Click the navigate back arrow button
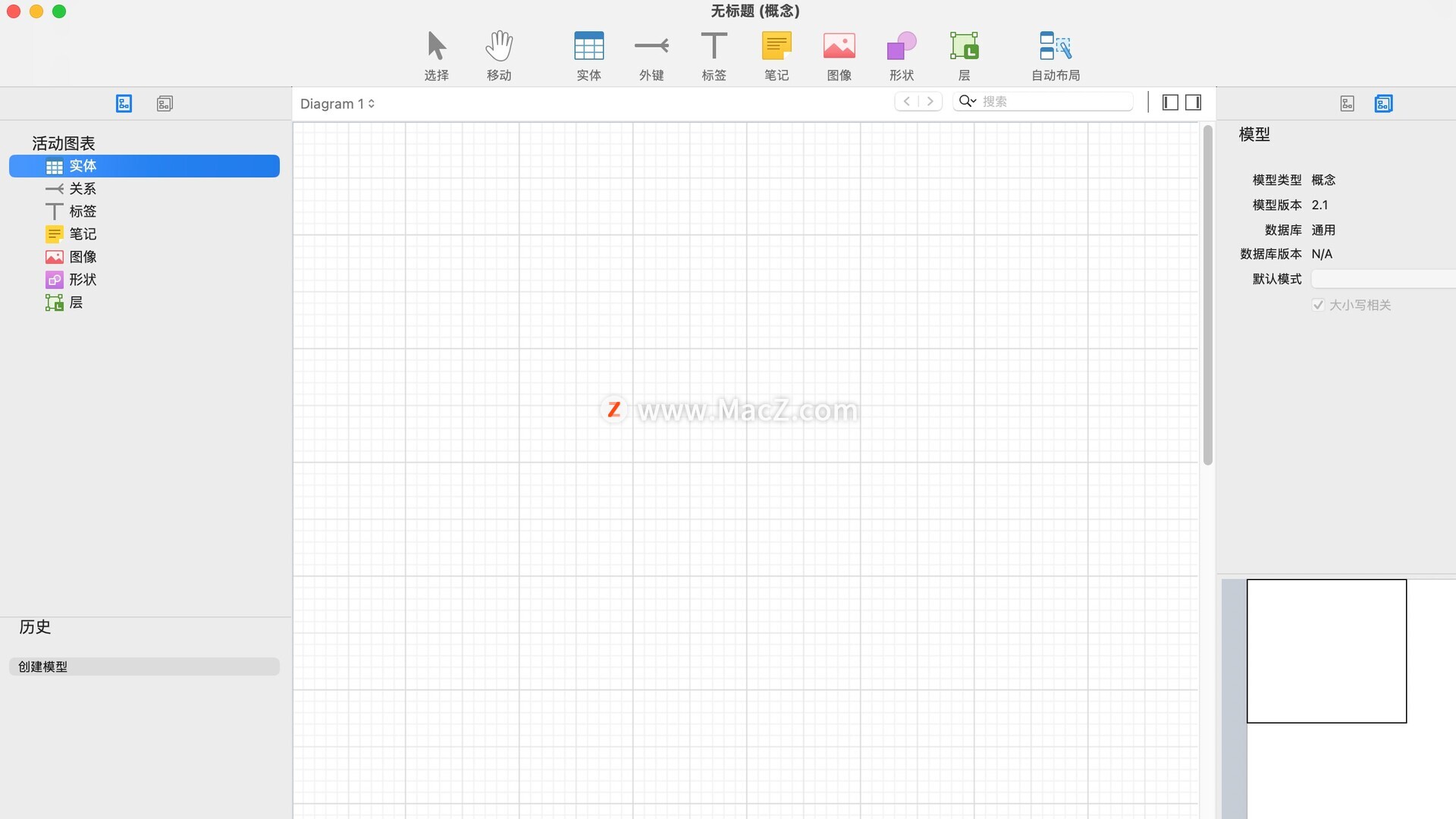Viewport: 1456px width, 819px height. click(x=907, y=101)
